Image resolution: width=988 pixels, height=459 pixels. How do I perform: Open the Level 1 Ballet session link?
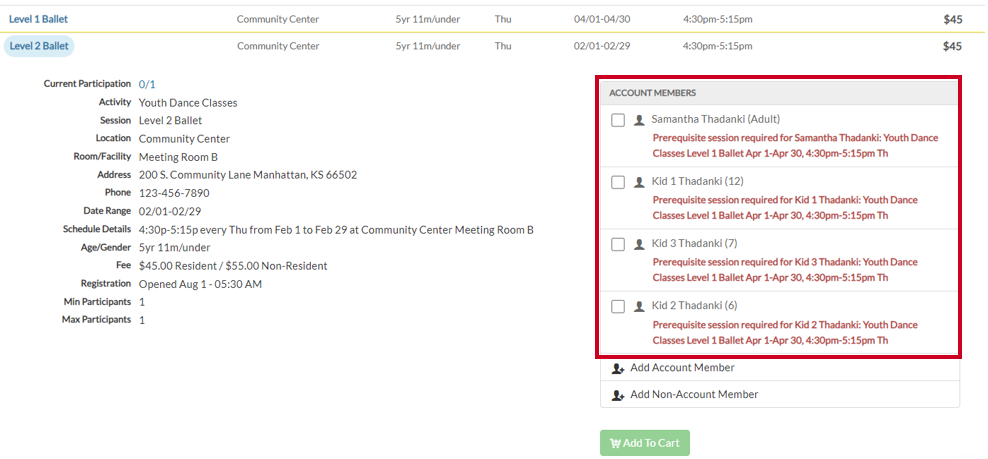pyautogui.click(x=38, y=19)
